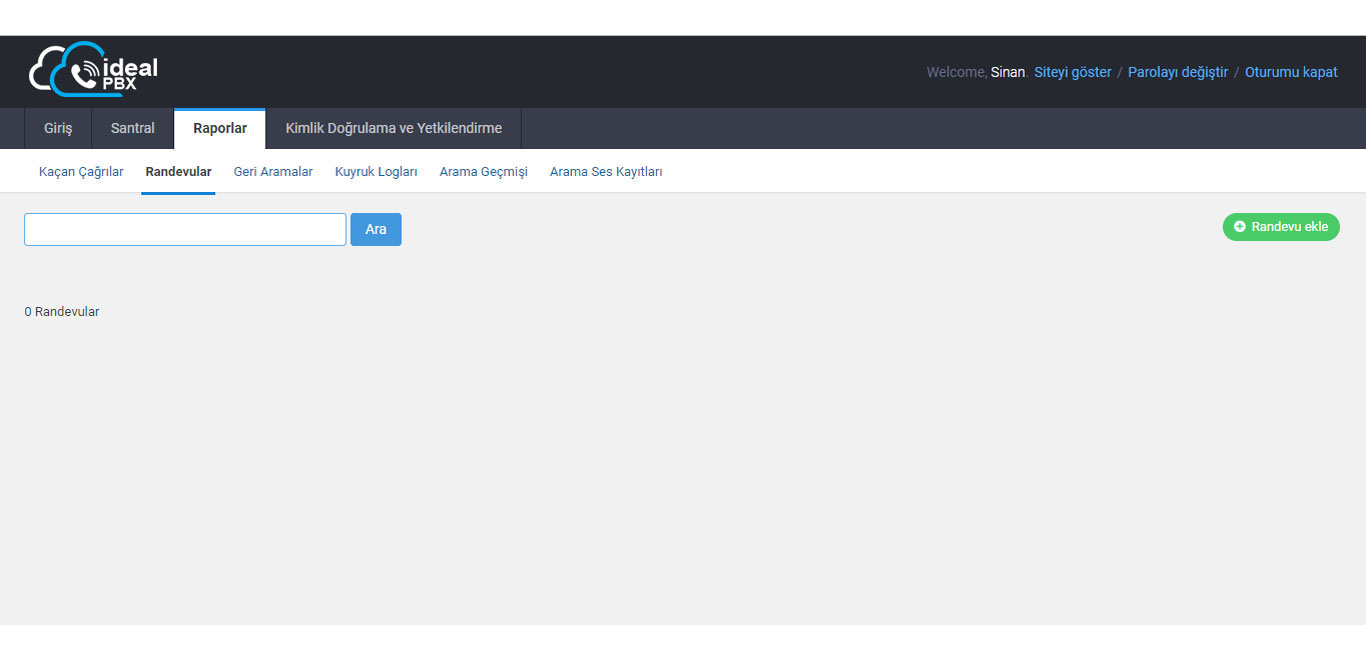1366x660 pixels.
Task: Click the ideal PBX cloud phone logo
Action: [93, 70]
